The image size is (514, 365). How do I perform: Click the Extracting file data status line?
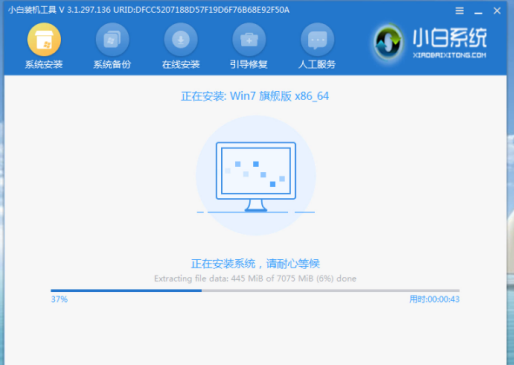[255, 279]
